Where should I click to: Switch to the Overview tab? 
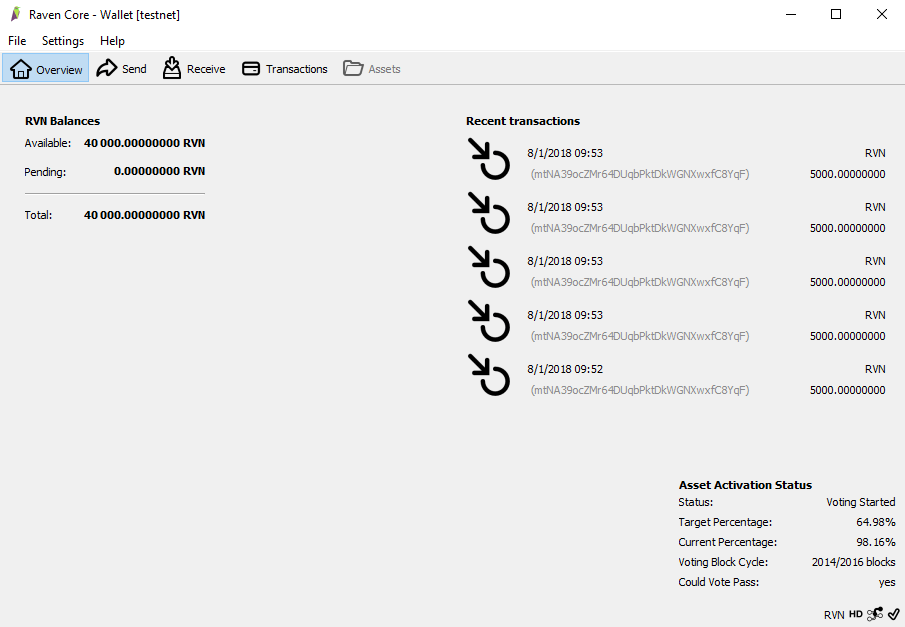click(x=45, y=68)
